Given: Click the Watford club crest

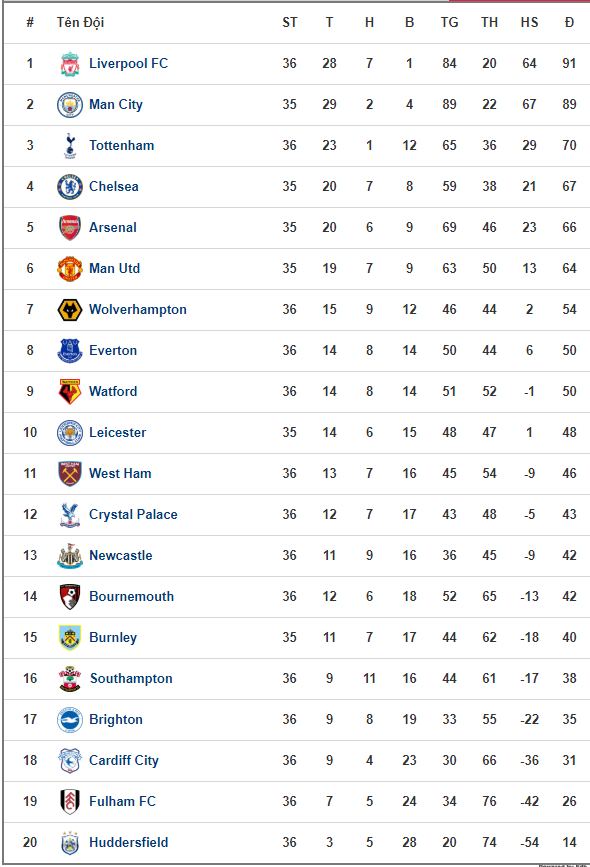Looking at the screenshot, I should pyautogui.click(x=70, y=391).
